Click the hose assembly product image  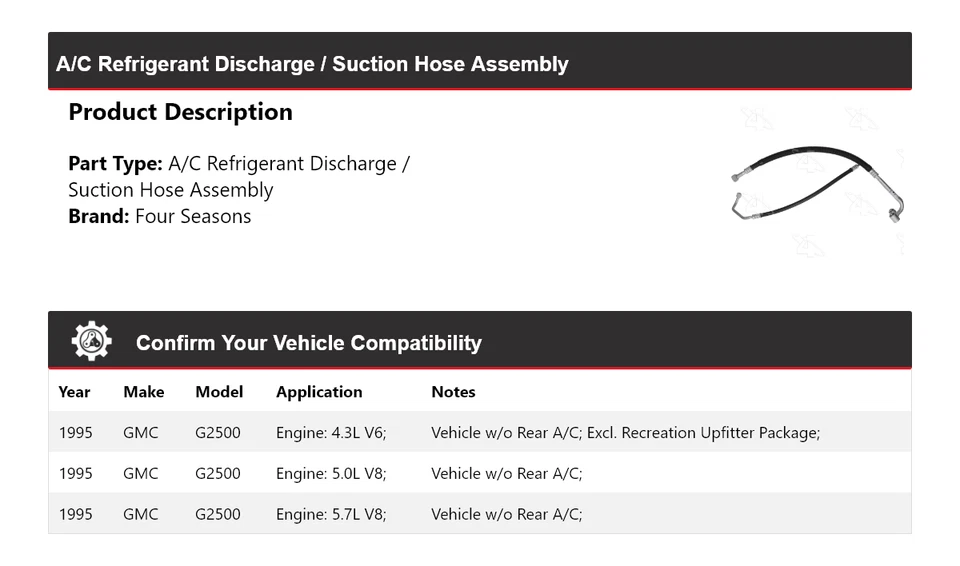(818, 182)
